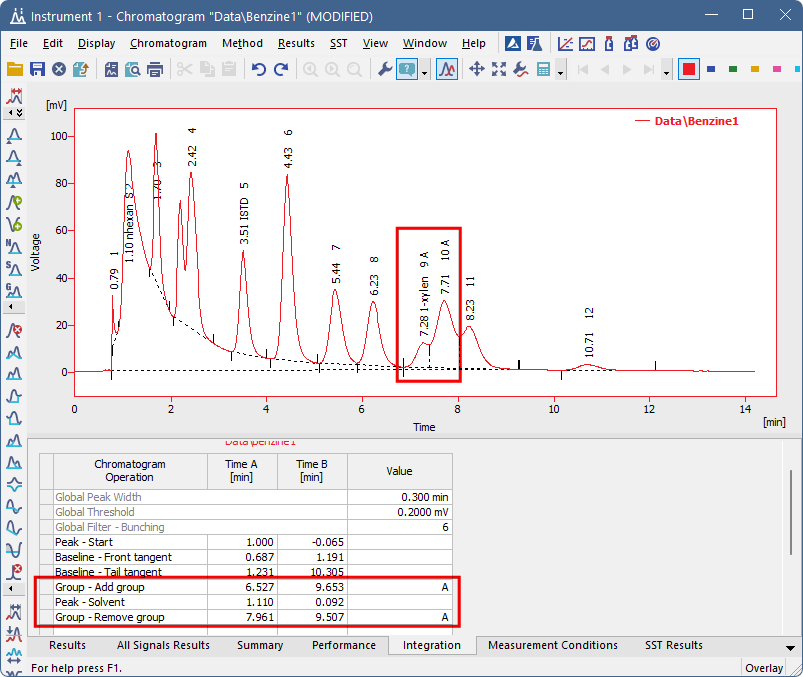803x677 pixels.
Task: Switch to the Performance tab
Action: click(344, 645)
